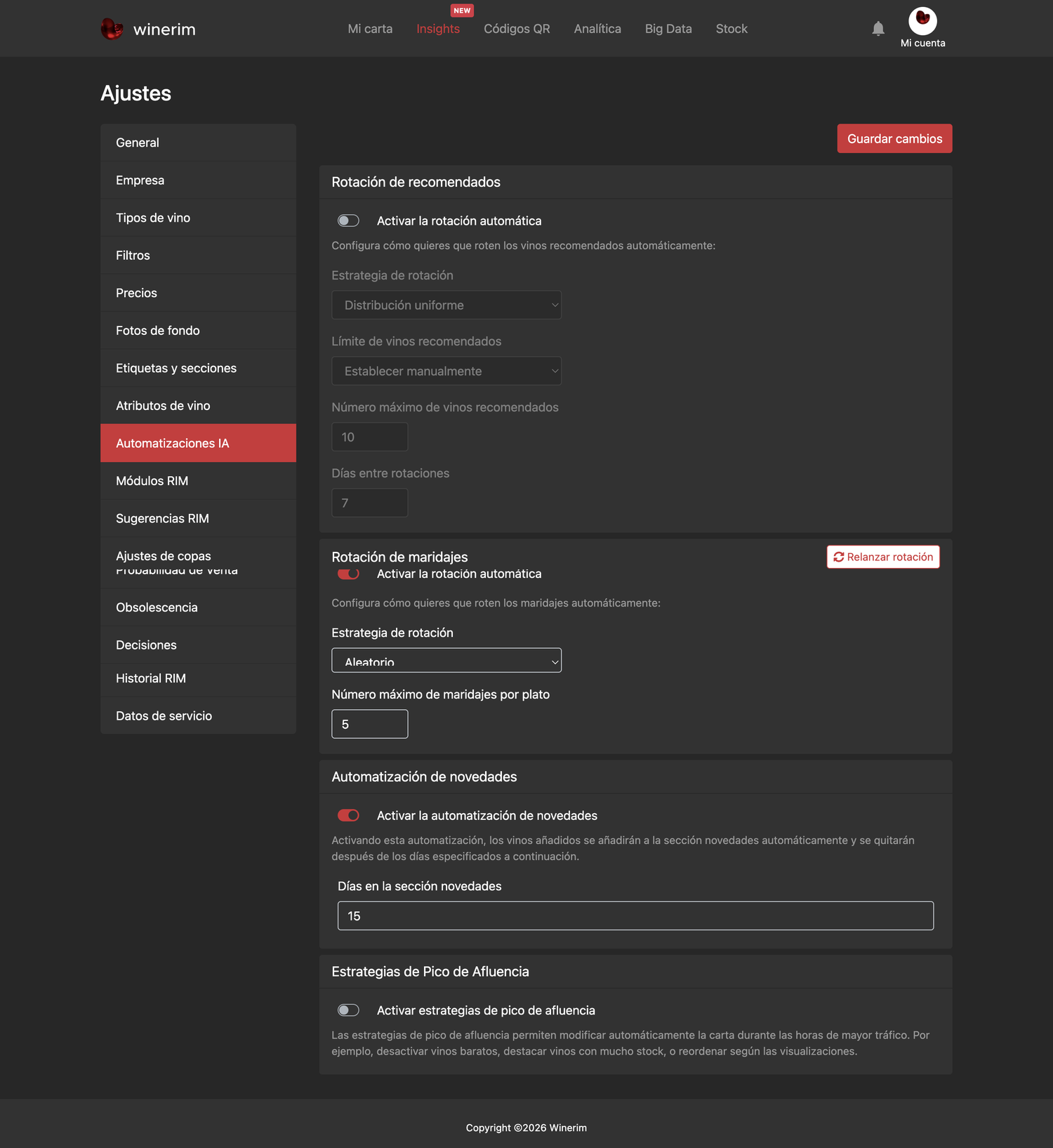Image resolution: width=1053 pixels, height=1148 pixels.
Task: Click the label 'Activar la automatización de novedades'
Action: 487,815
